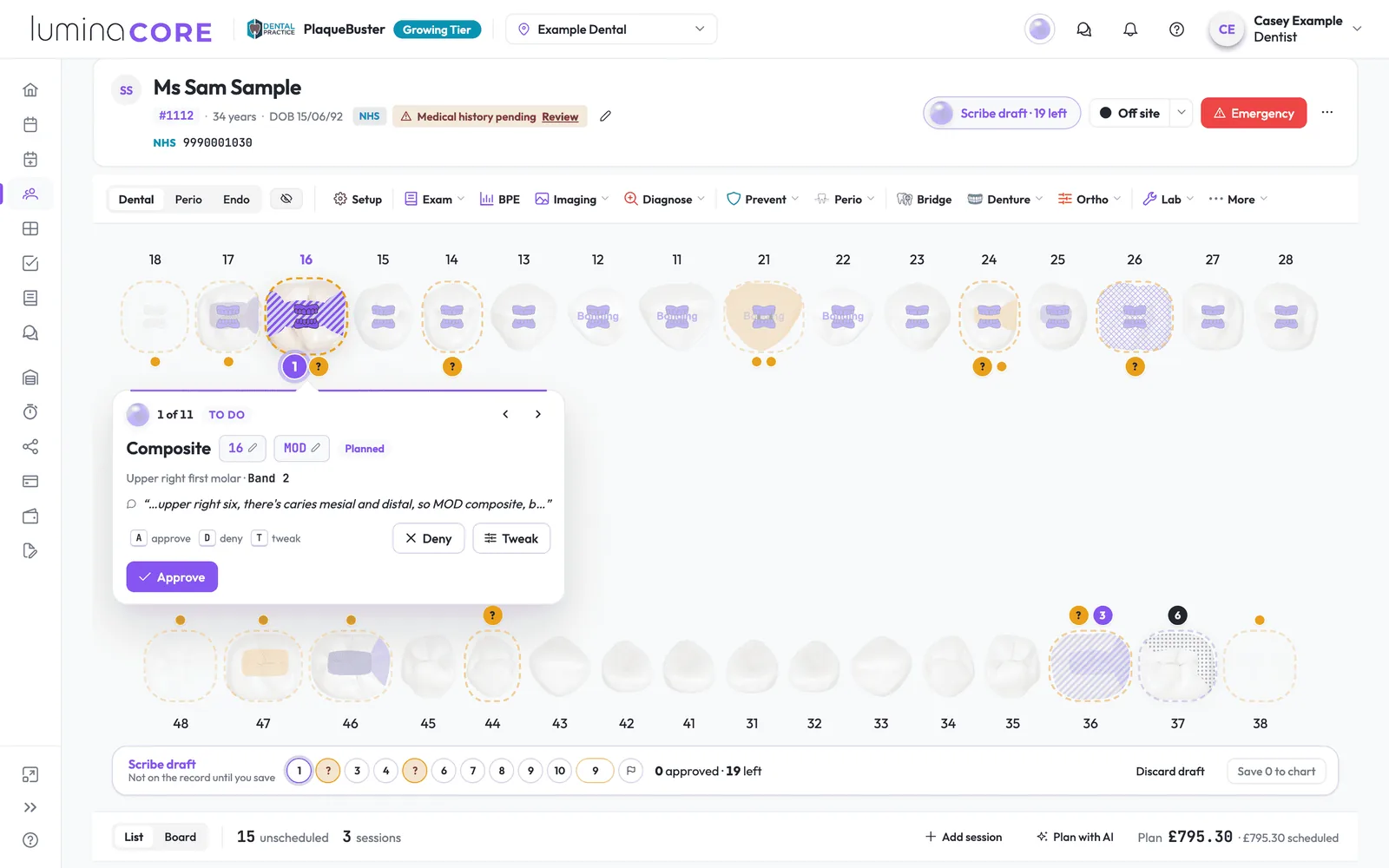
Task: Open Setup gear in chart toolbar
Action: 358,199
